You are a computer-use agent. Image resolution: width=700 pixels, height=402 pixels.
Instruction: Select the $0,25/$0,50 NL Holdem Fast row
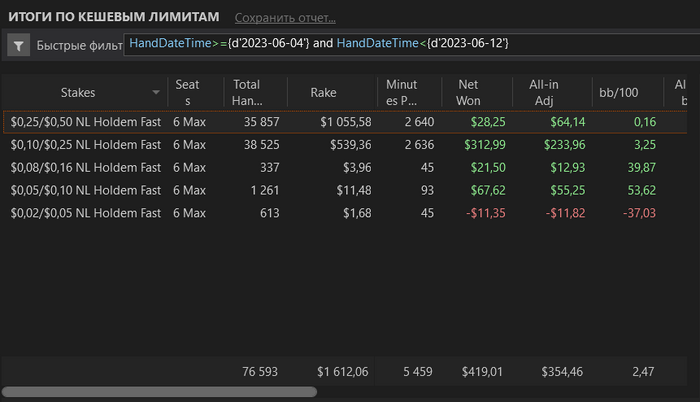[345, 122]
